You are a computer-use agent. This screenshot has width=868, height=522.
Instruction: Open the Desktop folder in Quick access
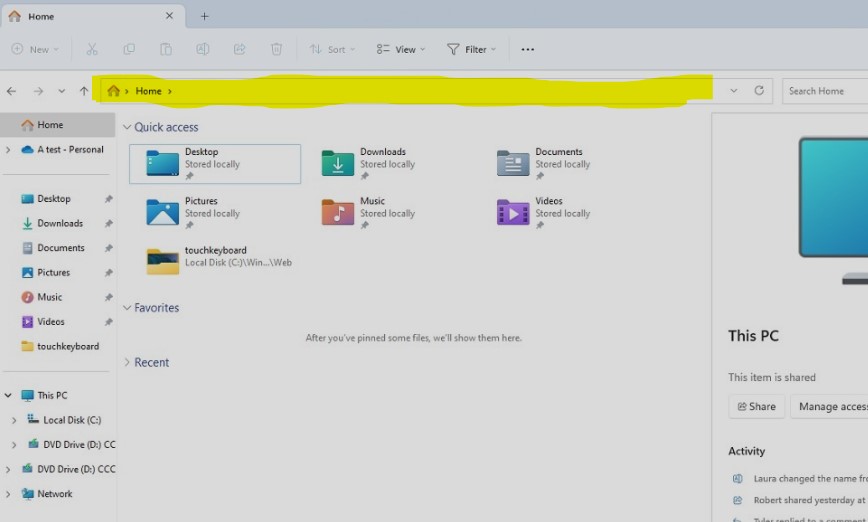click(215, 164)
